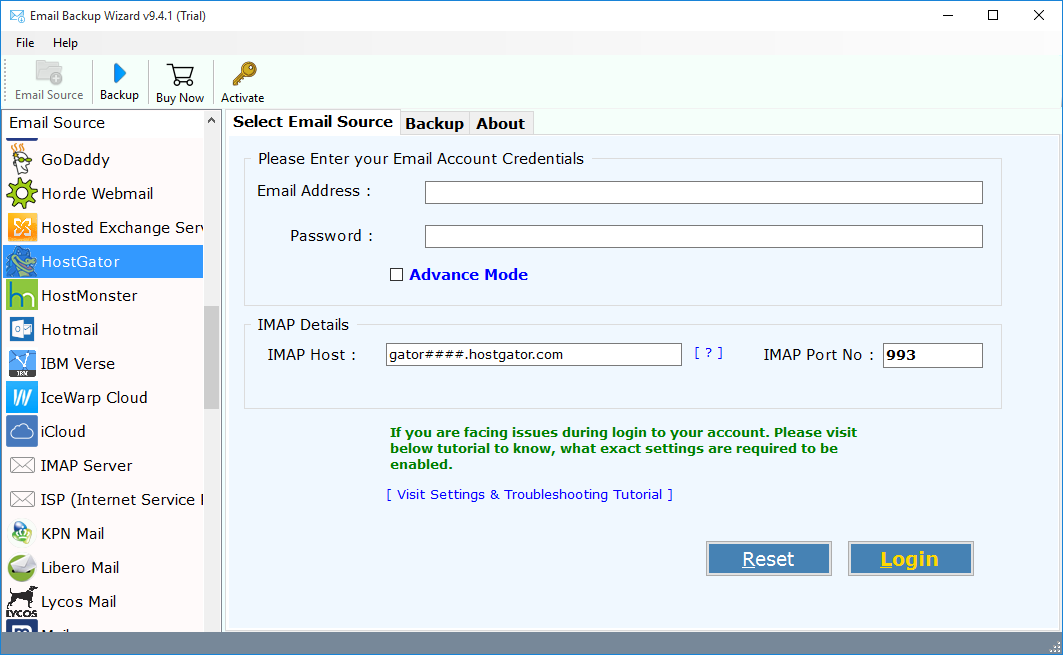Select HostGator list entry text
This screenshot has height=655, width=1063.
[x=80, y=262]
